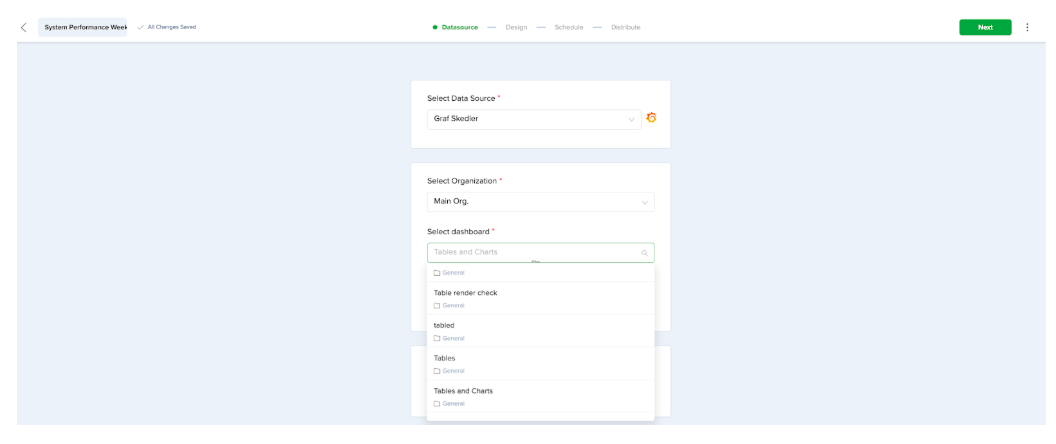
Task: Select 'Tables' dashboard option
Action: click(444, 358)
